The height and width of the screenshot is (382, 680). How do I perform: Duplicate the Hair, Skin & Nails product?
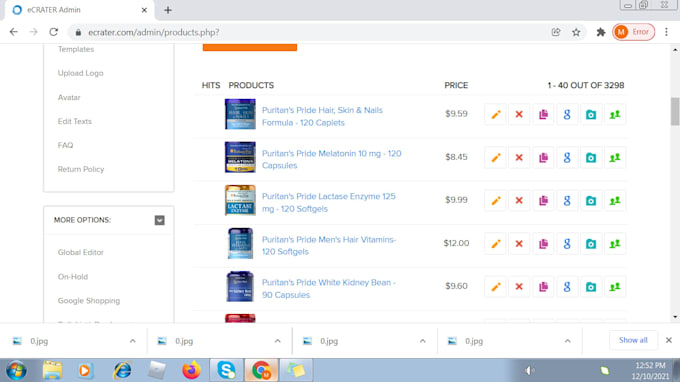[543, 114]
